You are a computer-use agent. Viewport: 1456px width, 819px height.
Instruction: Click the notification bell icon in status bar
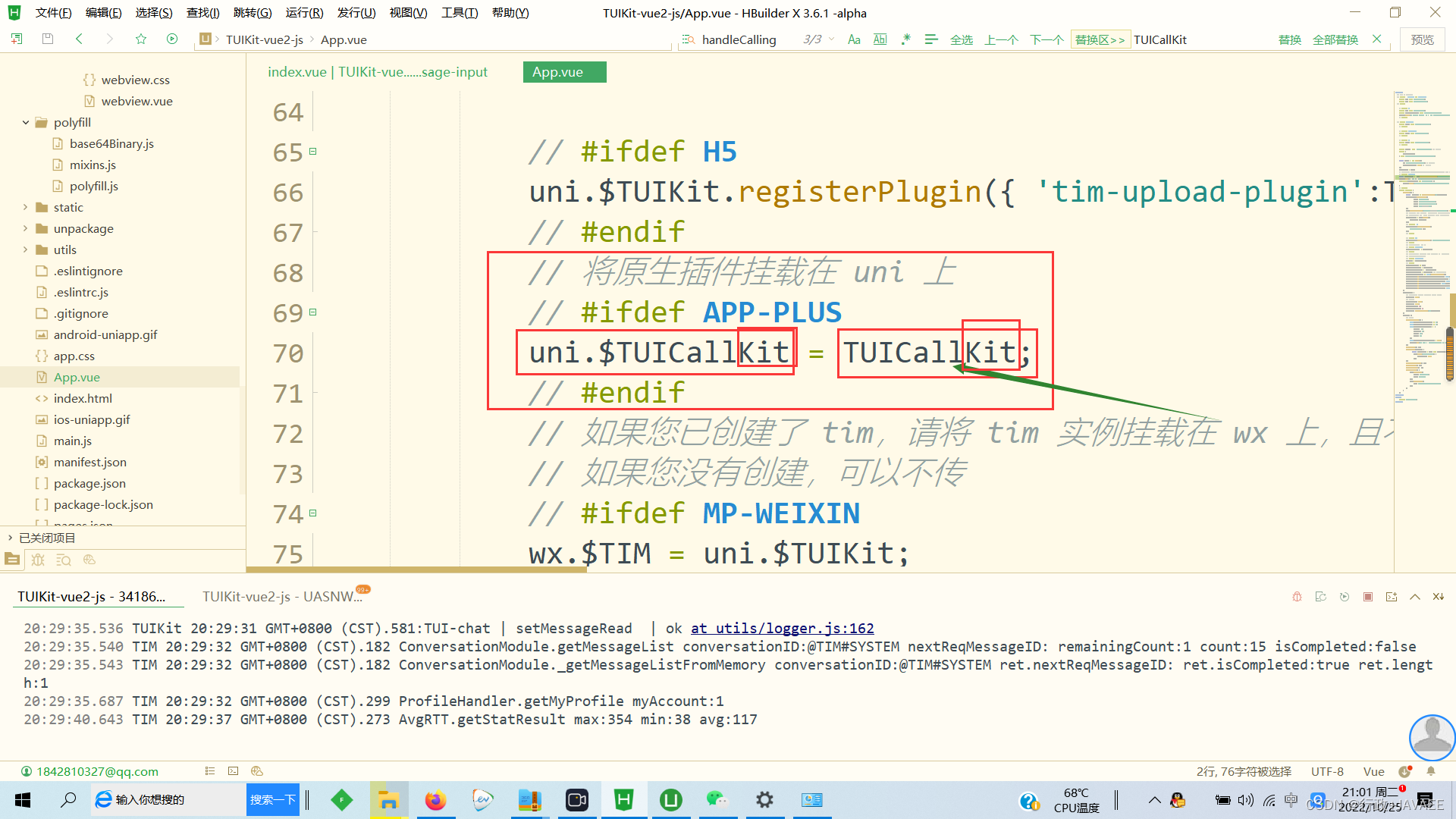(x=1431, y=771)
